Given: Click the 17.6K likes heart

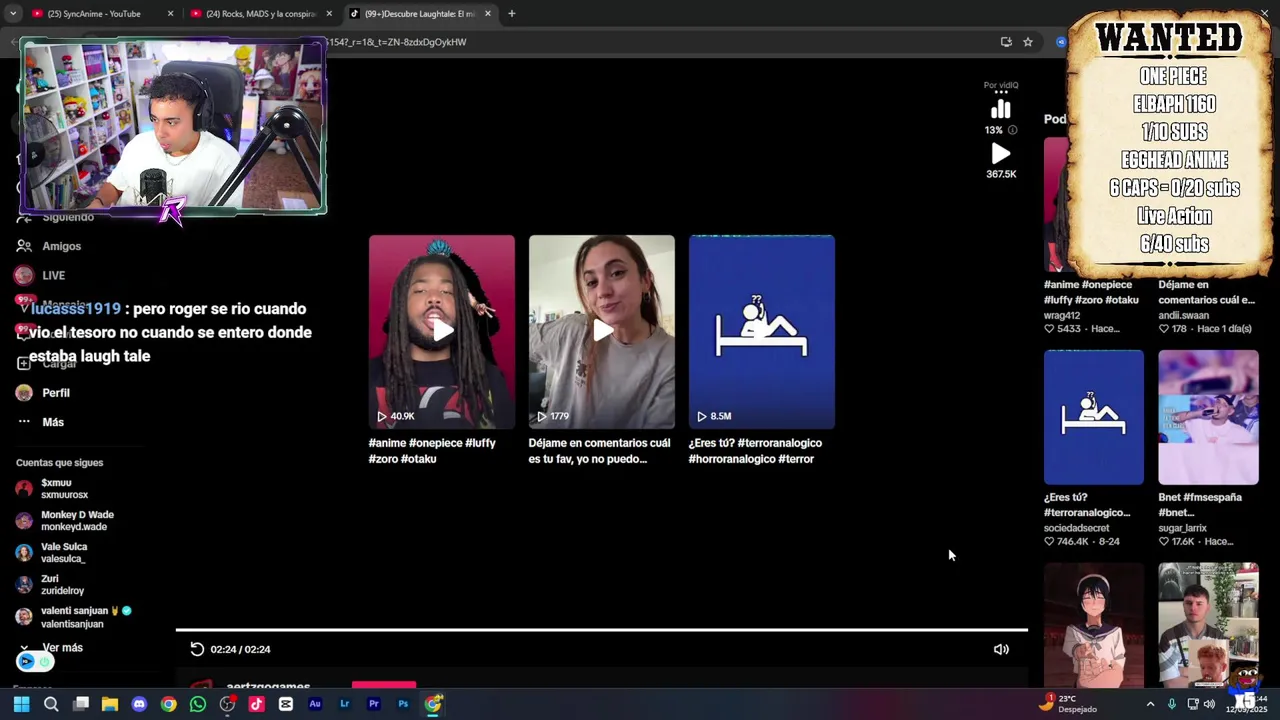Looking at the screenshot, I should 1164,541.
